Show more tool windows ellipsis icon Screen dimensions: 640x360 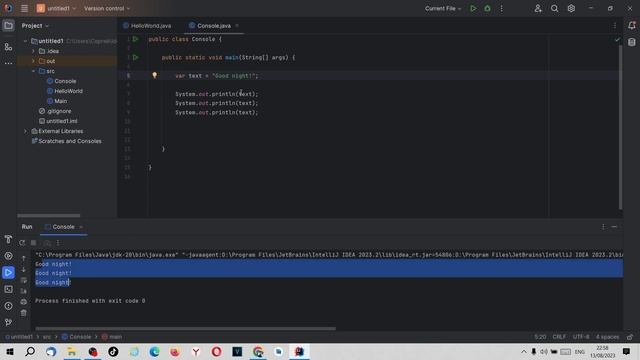pos(8,64)
